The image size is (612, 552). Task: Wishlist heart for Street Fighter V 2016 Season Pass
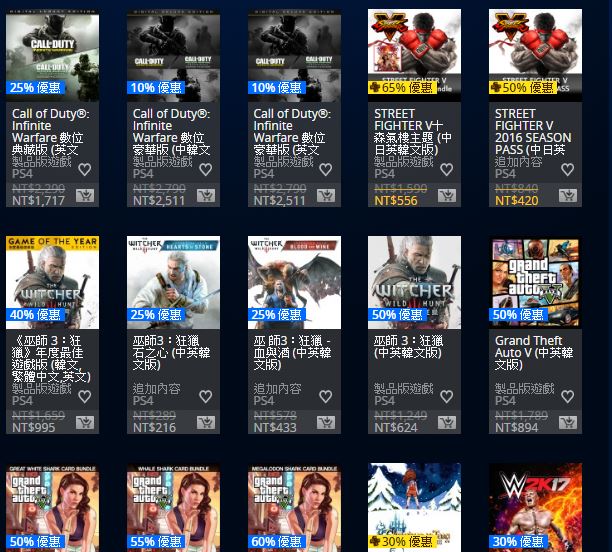(x=568, y=169)
